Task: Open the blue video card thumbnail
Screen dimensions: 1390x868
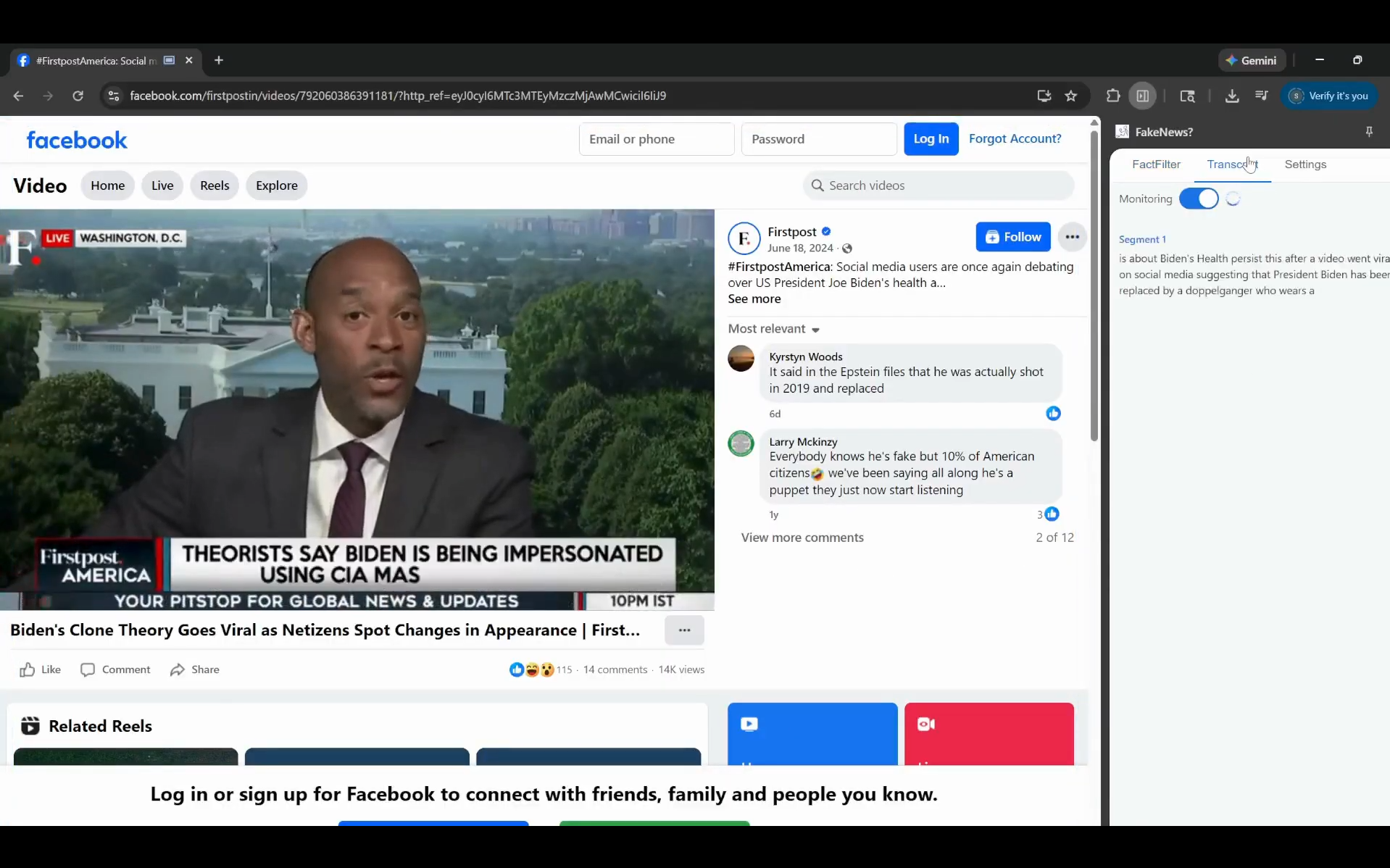Action: (812, 733)
